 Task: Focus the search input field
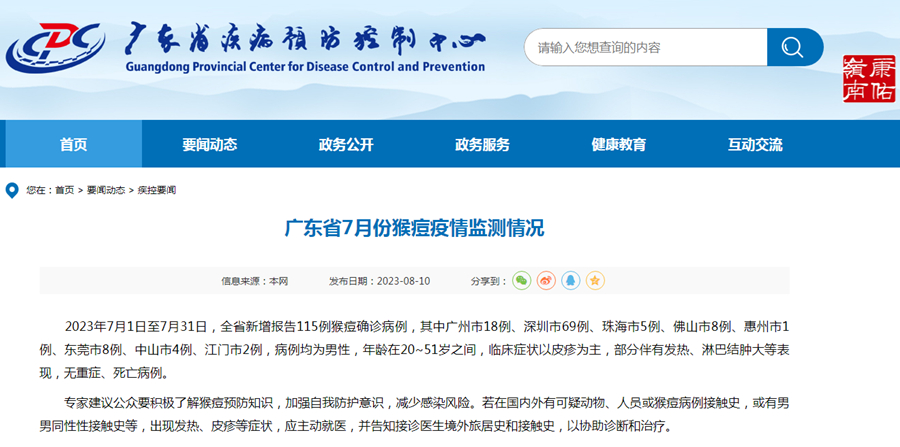point(645,47)
